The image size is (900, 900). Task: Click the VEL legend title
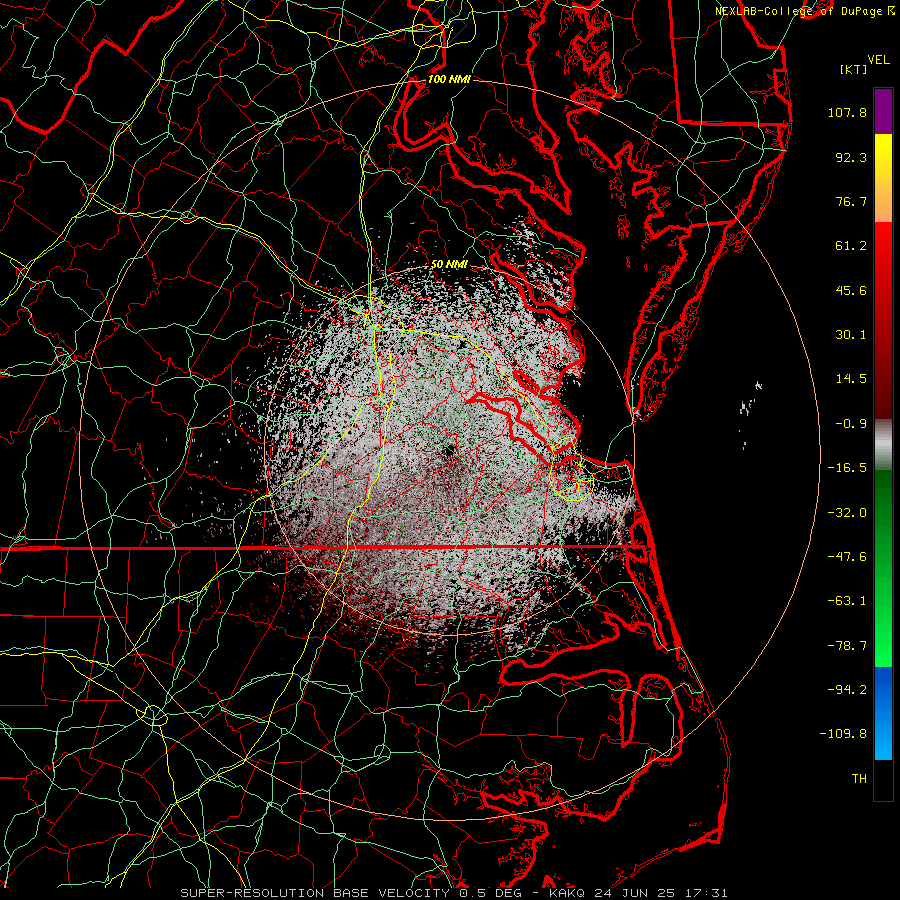[x=878, y=60]
